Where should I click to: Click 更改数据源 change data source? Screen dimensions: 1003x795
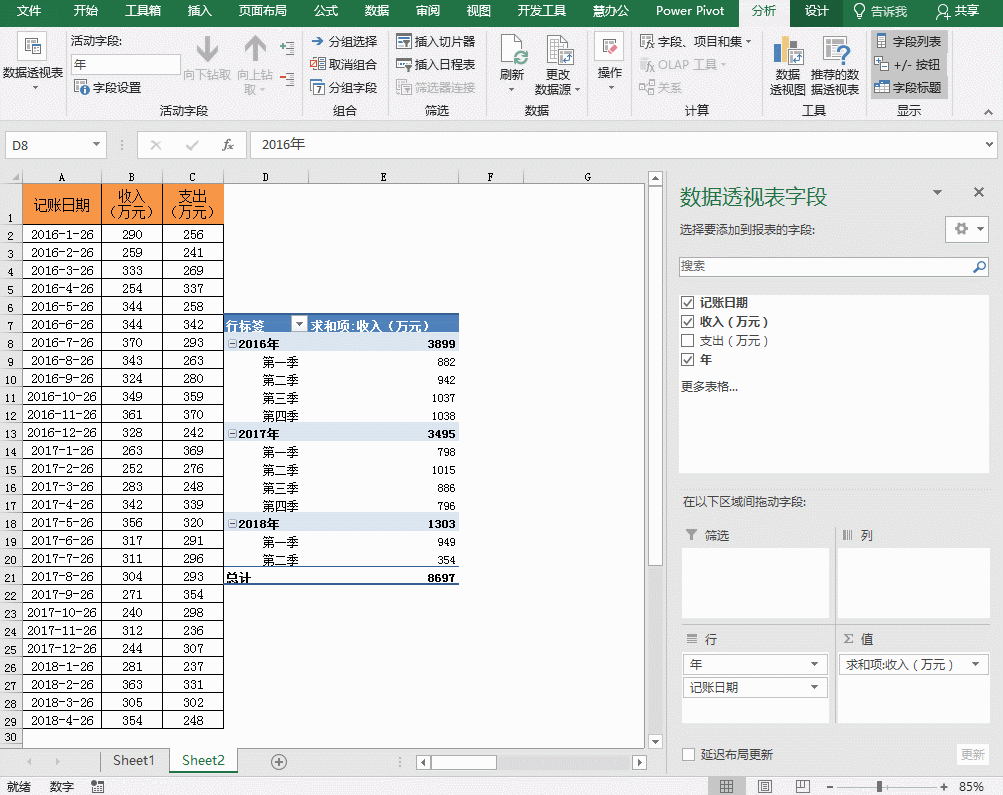coord(557,64)
